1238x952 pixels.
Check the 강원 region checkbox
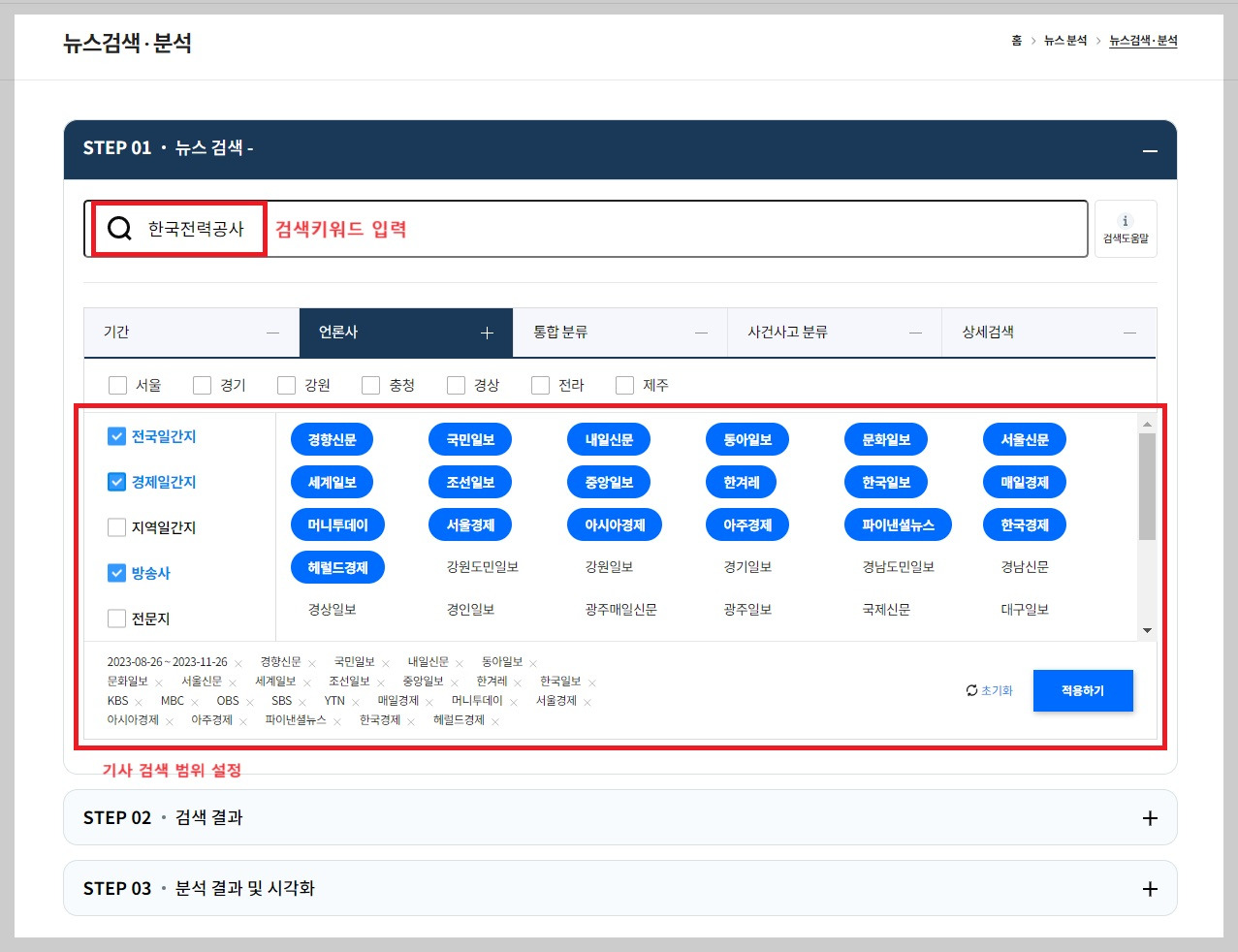click(287, 386)
